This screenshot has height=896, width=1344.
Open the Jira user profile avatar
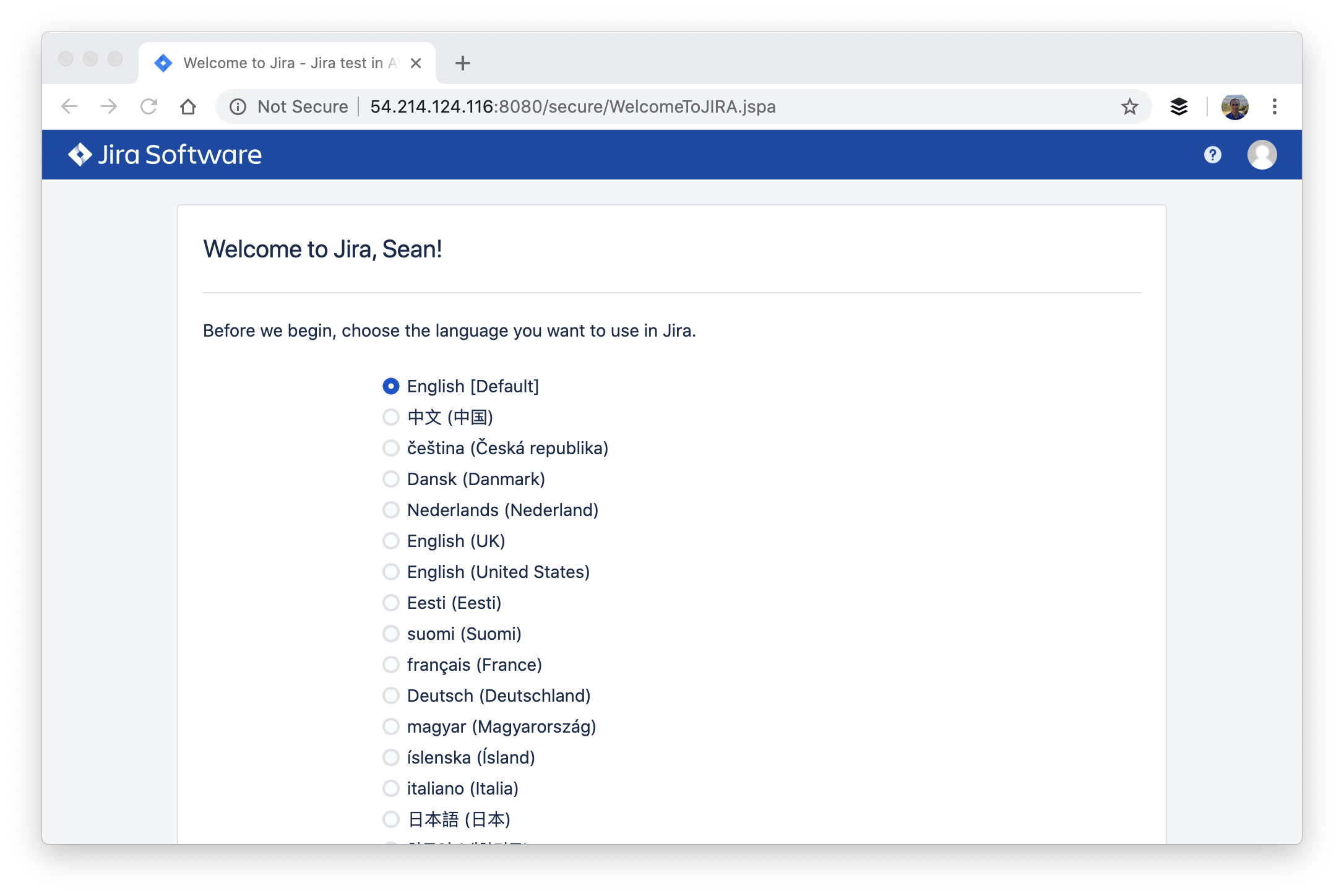(1262, 155)
